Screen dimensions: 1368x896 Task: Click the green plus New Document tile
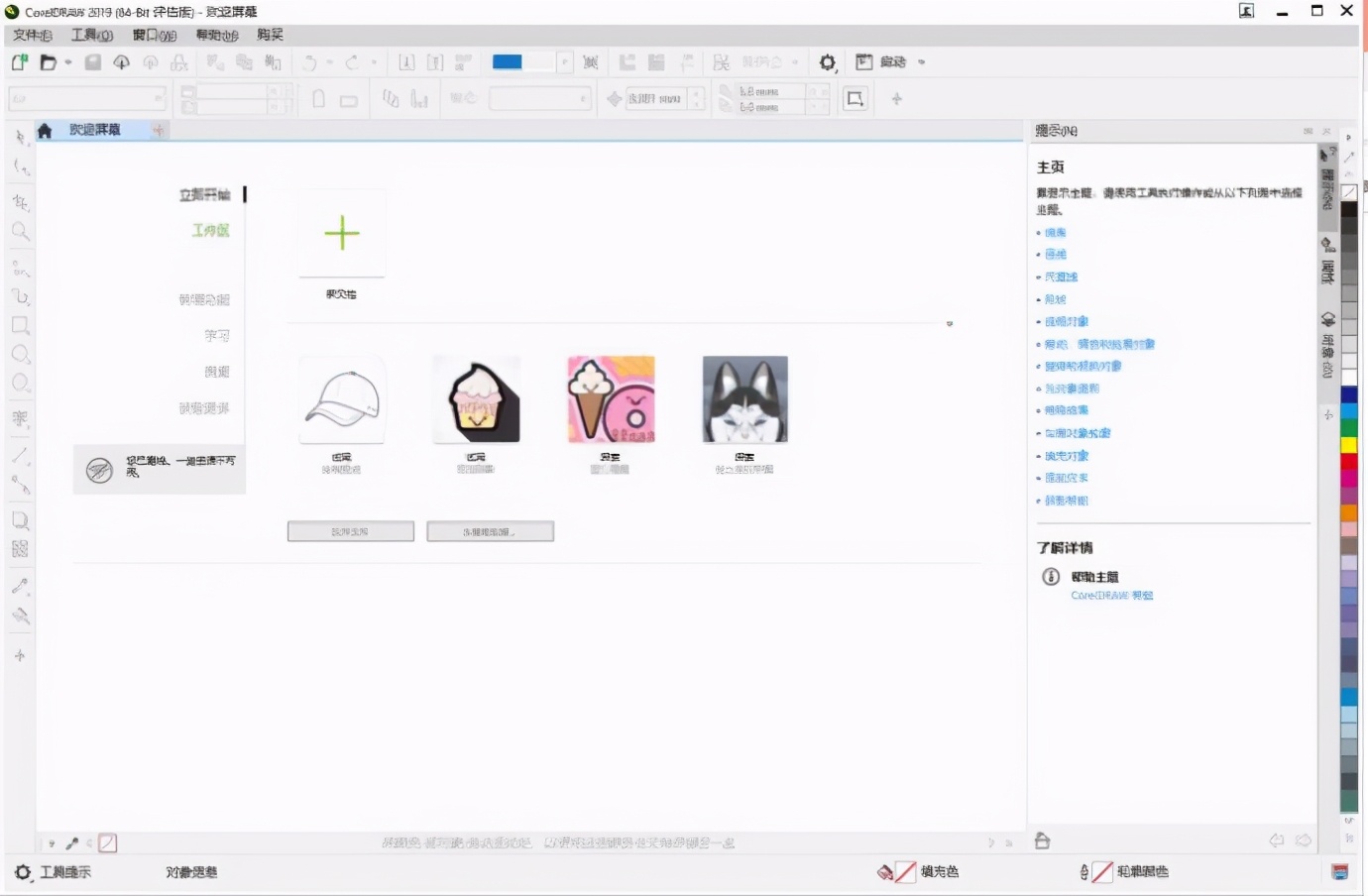point(342,234)
